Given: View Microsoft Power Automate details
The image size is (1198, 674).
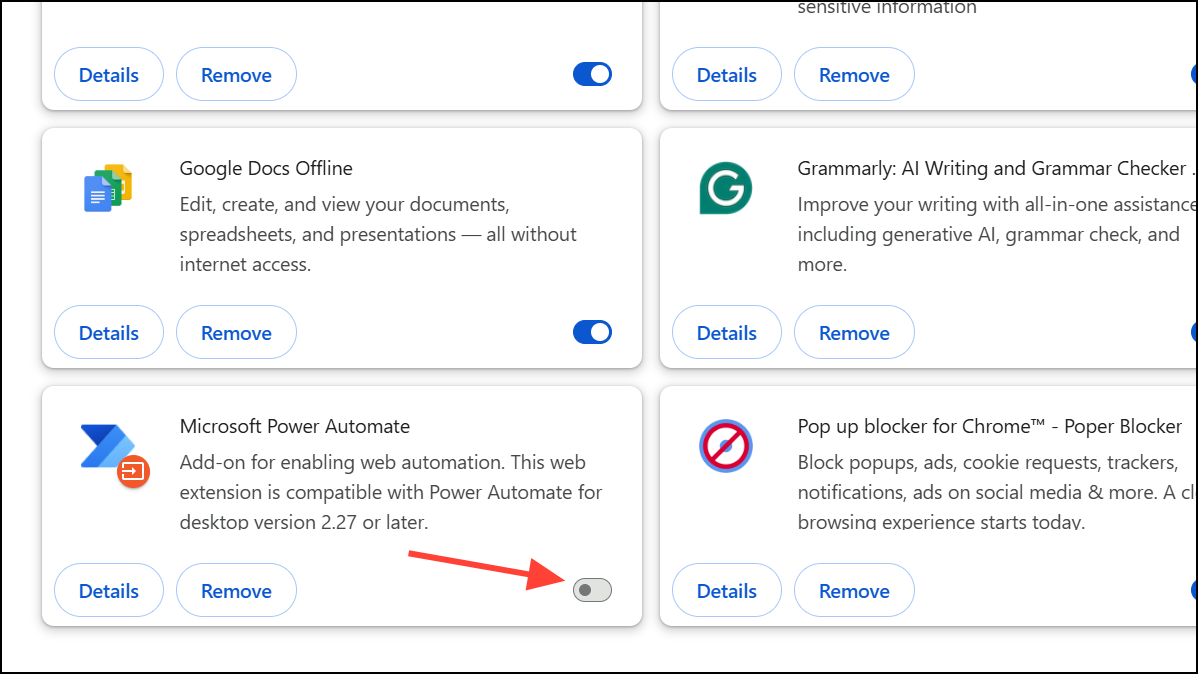Looking at the screenshot, I should [x=108, y=589].
